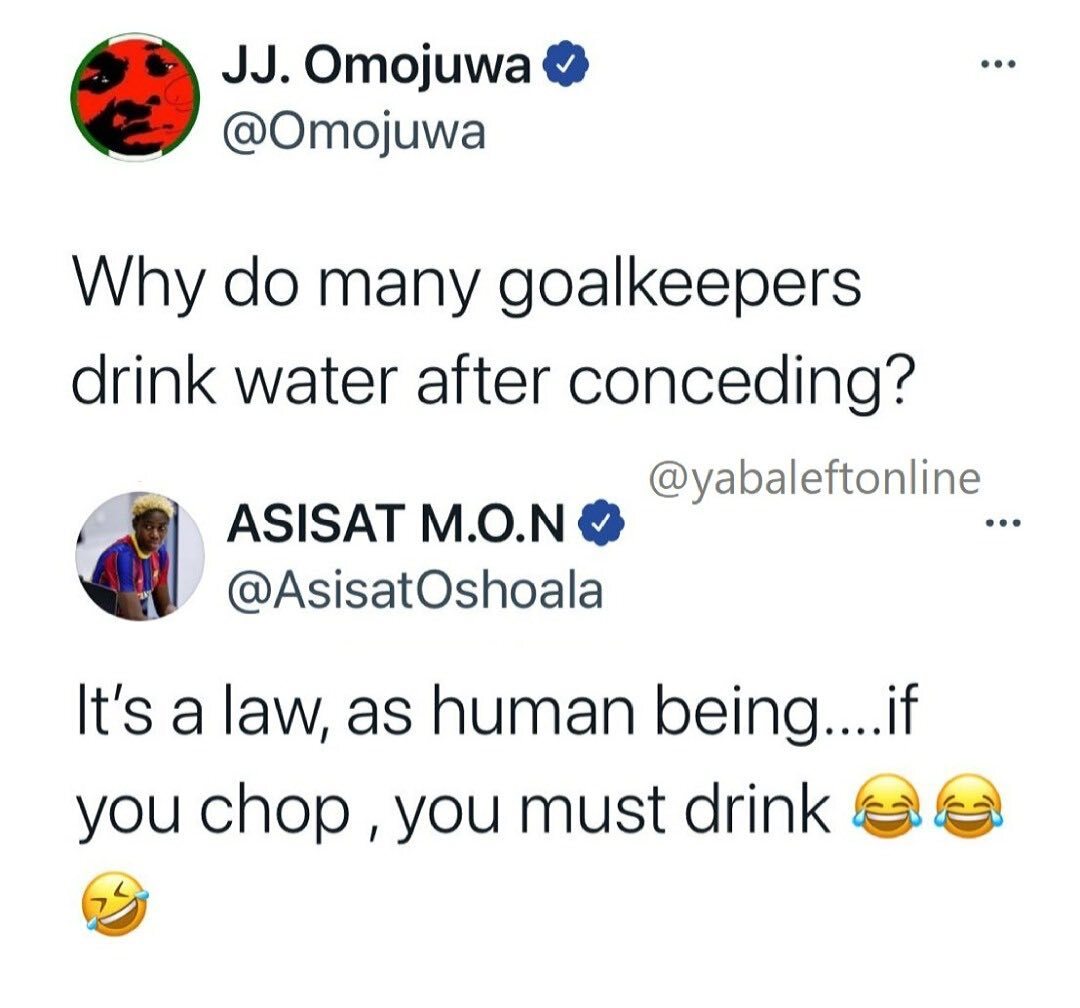Open more options on Omojuwa's tweet
Image resolution: width=1080 pixels, height=1008 pixels.
click(998, 65)
